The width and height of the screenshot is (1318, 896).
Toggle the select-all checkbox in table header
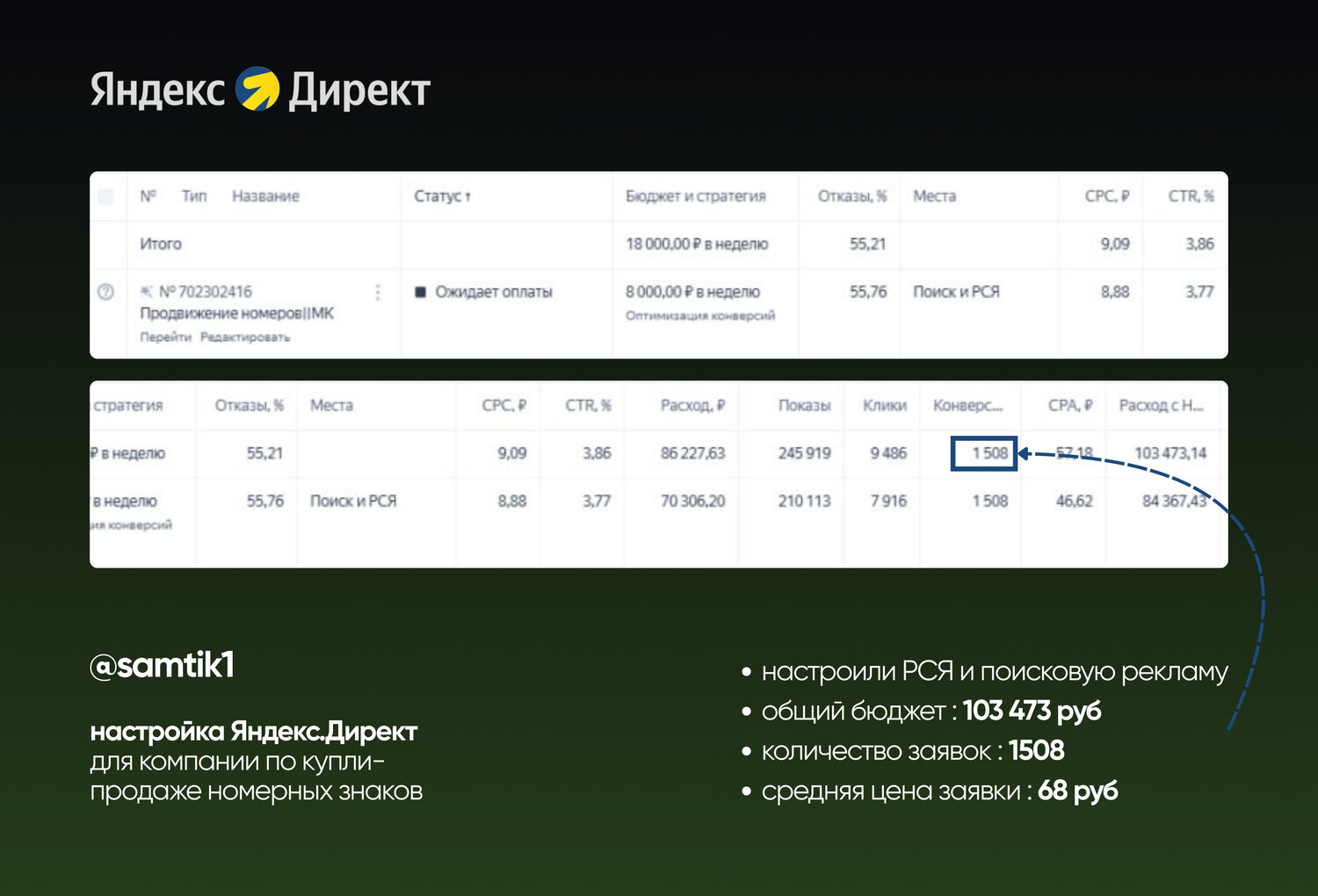tap(105, 197)
